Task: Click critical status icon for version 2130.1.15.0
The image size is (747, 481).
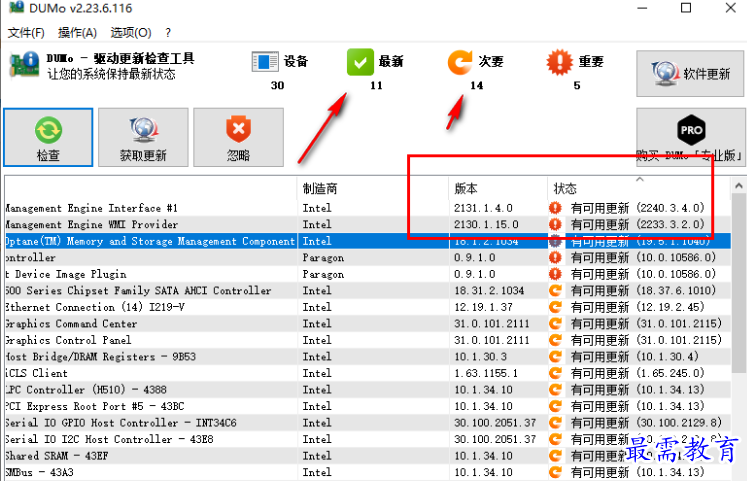Action: point(555,224)
